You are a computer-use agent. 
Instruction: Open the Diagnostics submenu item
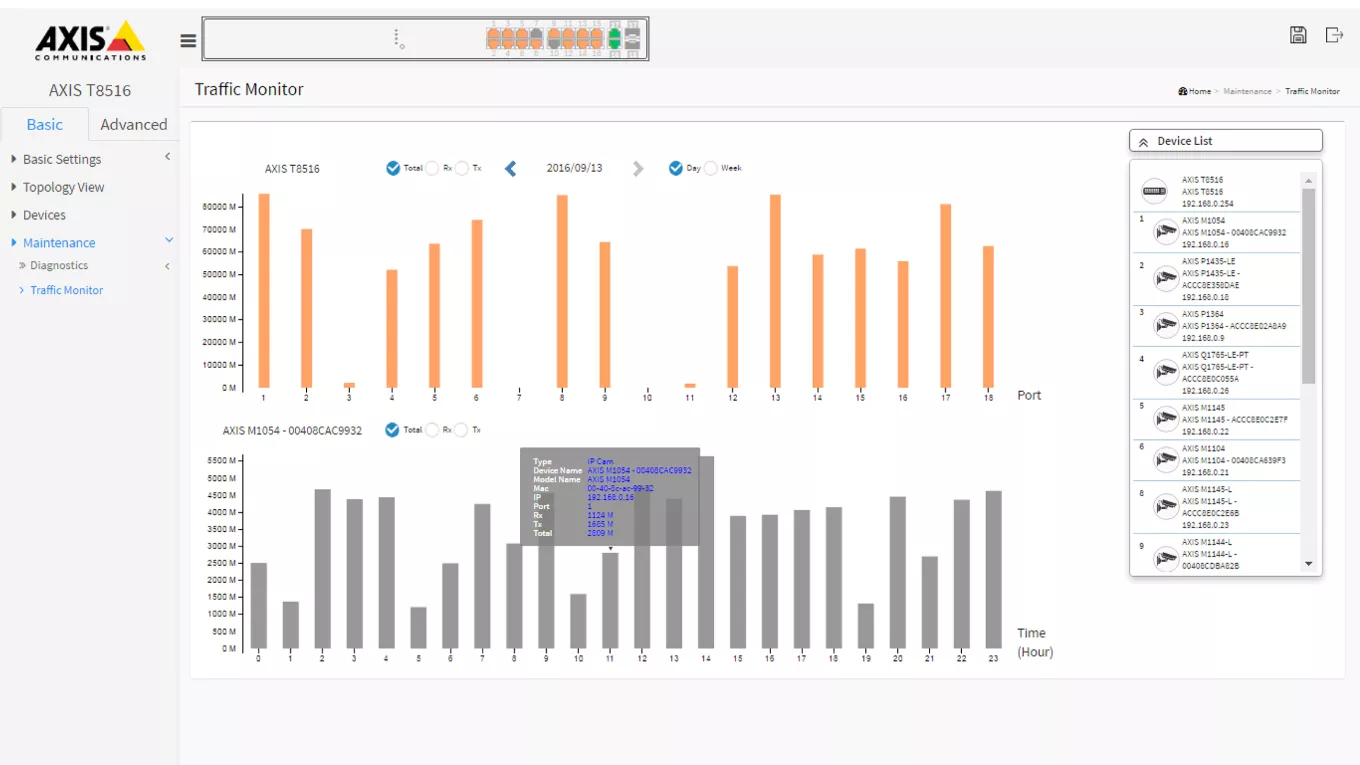pyautogui.click(x=59, y=266)
